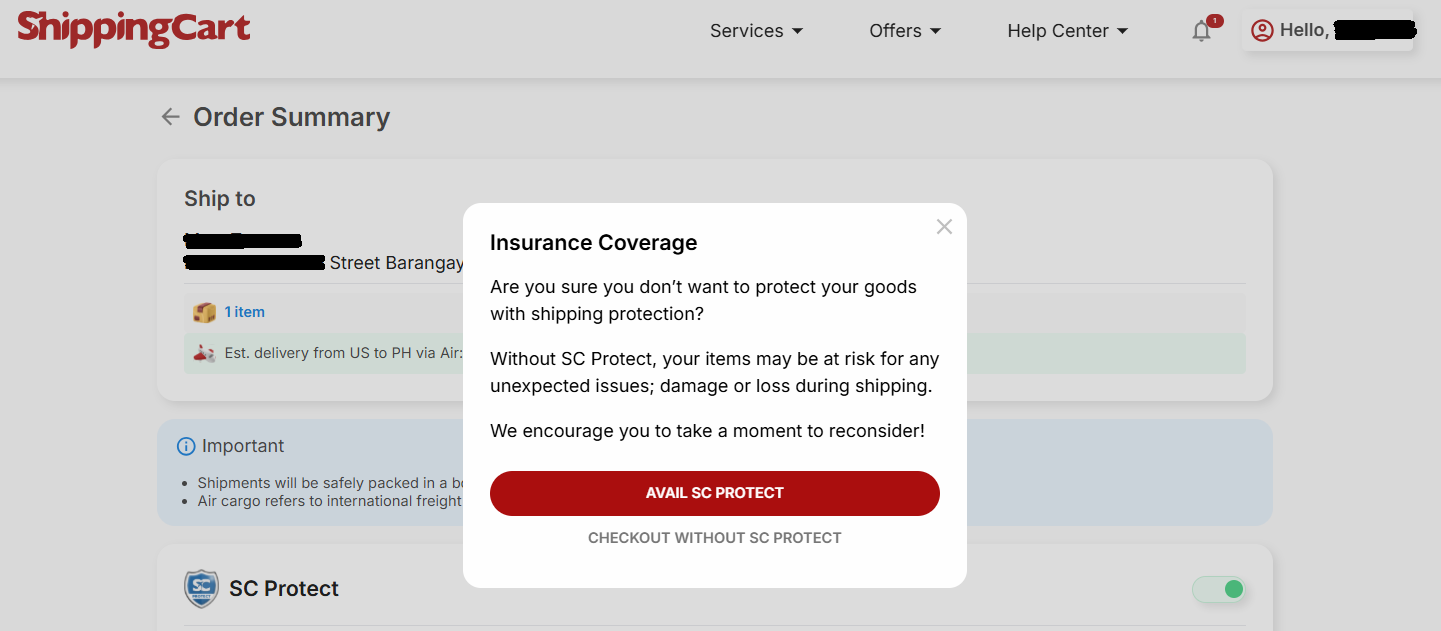The height and width of the screenshot is (631, 1441).
Task: Expand the Services dropdown menu
Action: 756,31
